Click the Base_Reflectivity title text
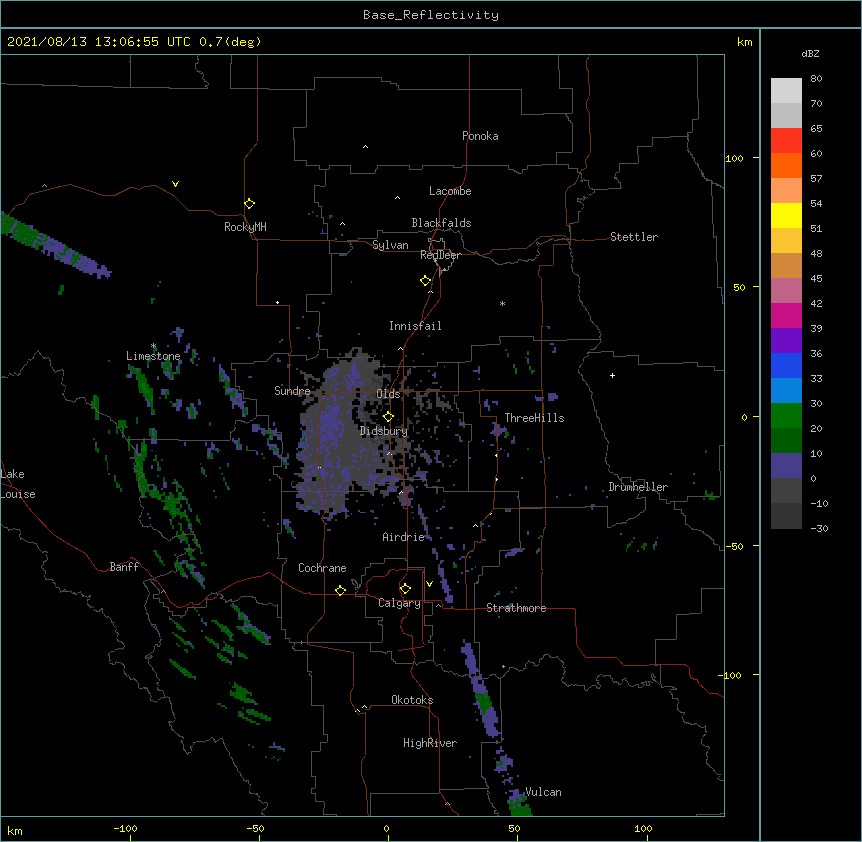The image size is (862, 842). coord(431,15)
